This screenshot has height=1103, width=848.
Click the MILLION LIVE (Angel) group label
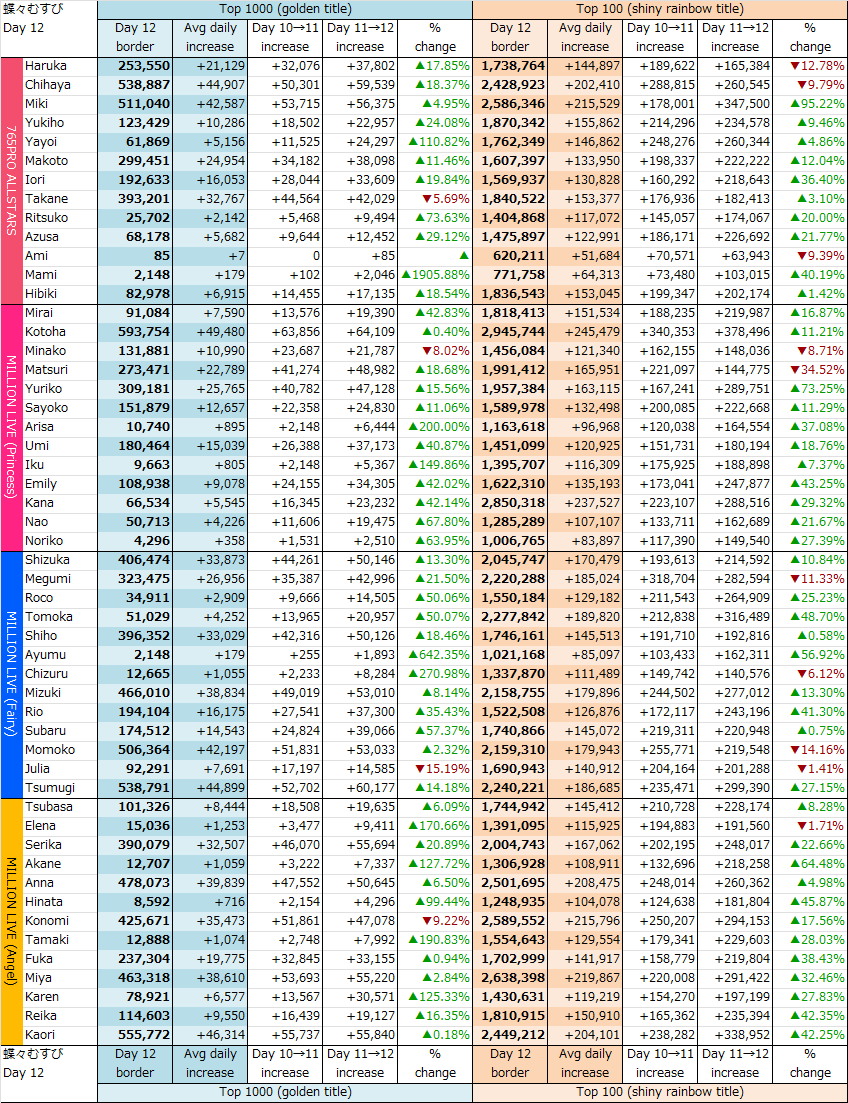click(x=11, y=921)
